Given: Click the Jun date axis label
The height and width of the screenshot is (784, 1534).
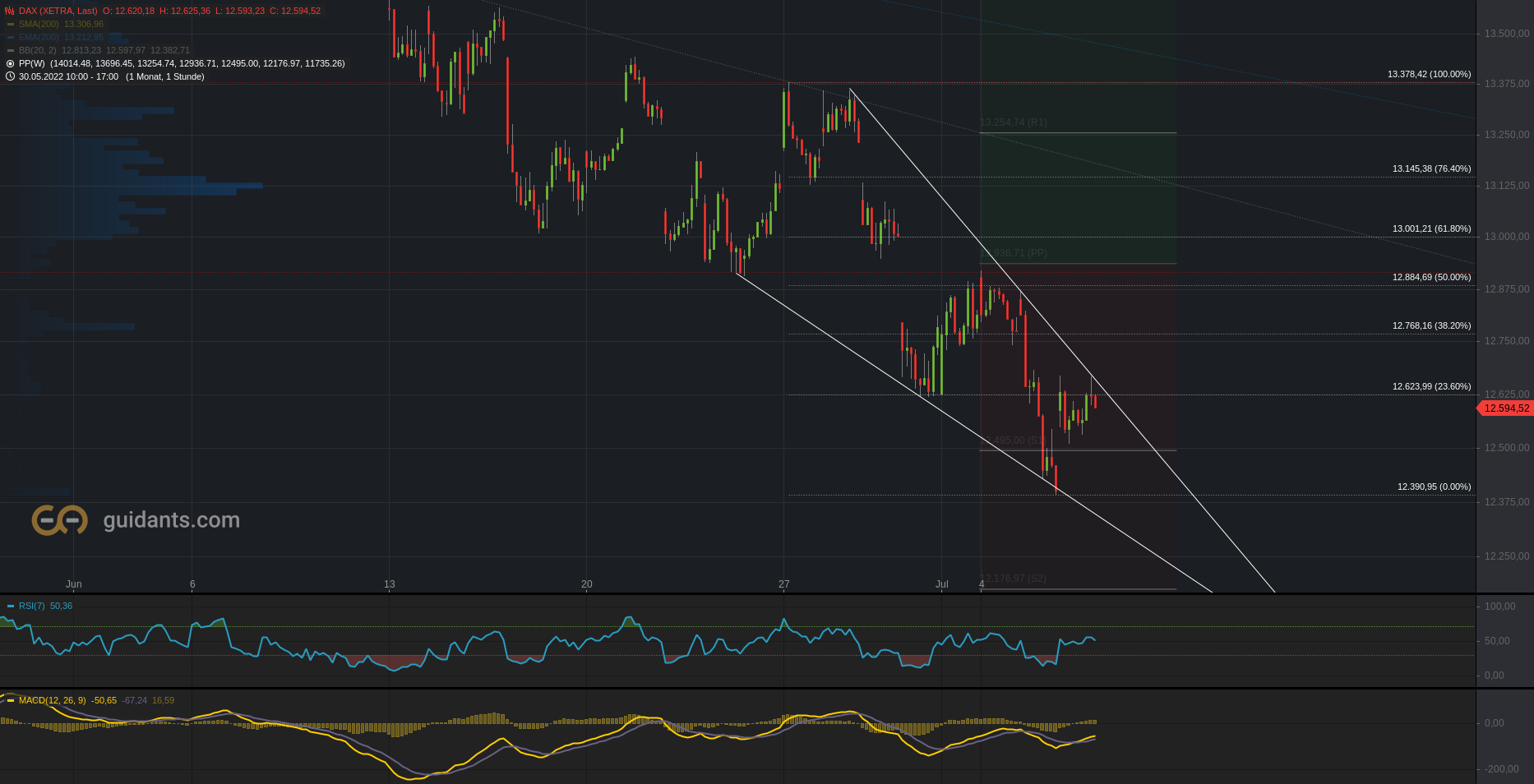Looking at the screenshot, I should tap(74, 584).
